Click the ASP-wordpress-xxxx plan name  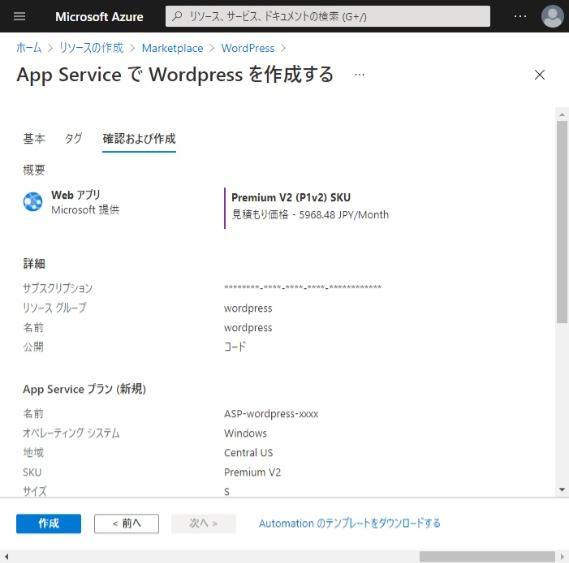pyautogui.click(x=271, y=414)
